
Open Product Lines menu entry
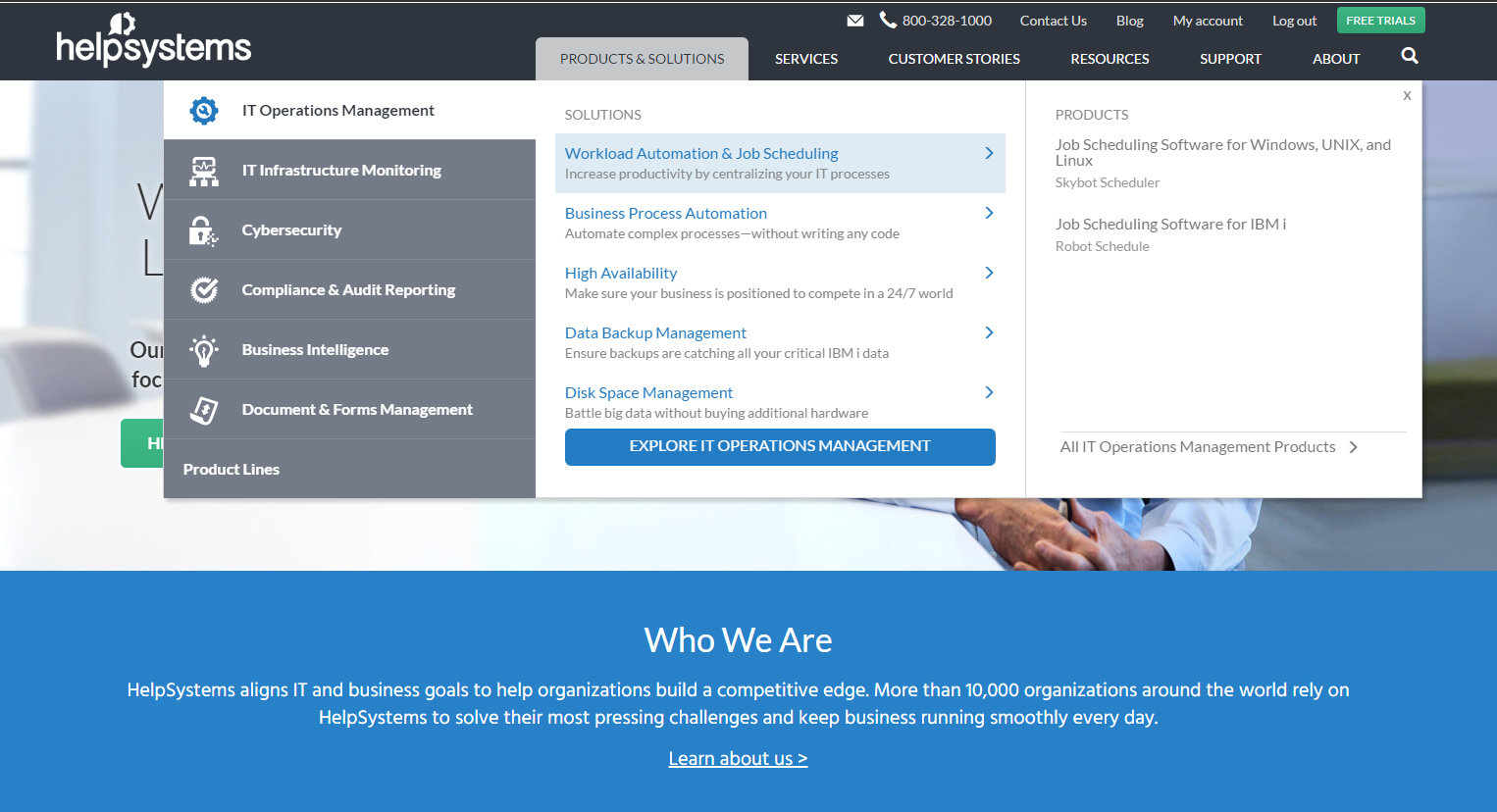coord(349,469)
